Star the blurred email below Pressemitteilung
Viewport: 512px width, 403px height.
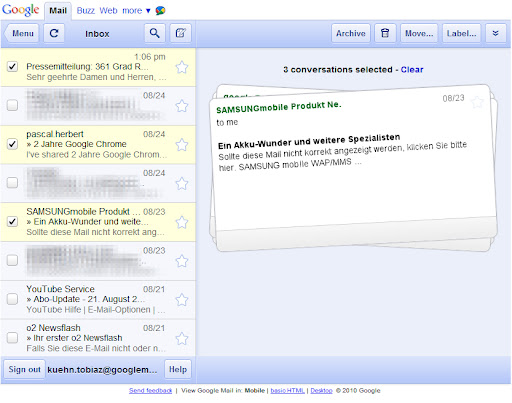click(x=182, y=106)
